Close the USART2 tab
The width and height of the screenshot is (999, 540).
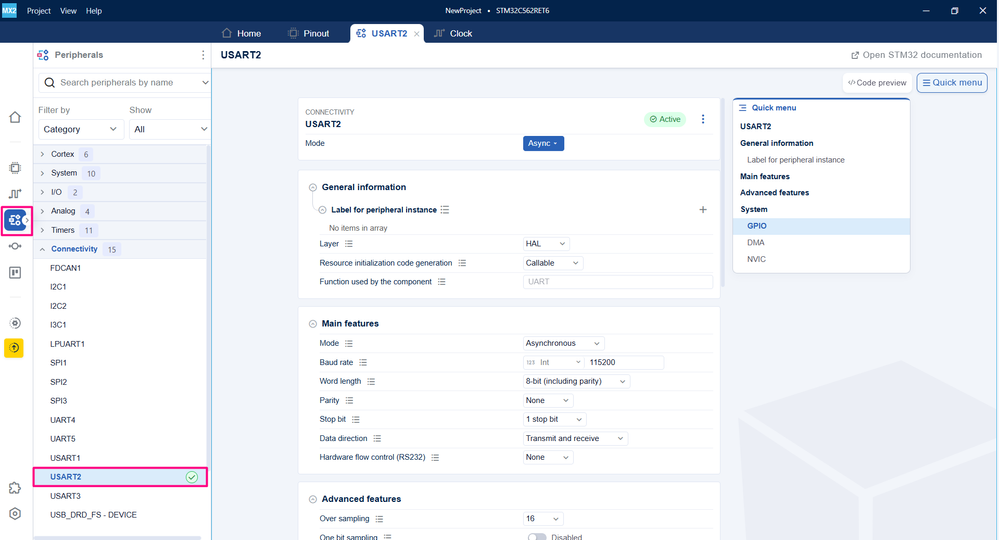click(x=417, y=34)
